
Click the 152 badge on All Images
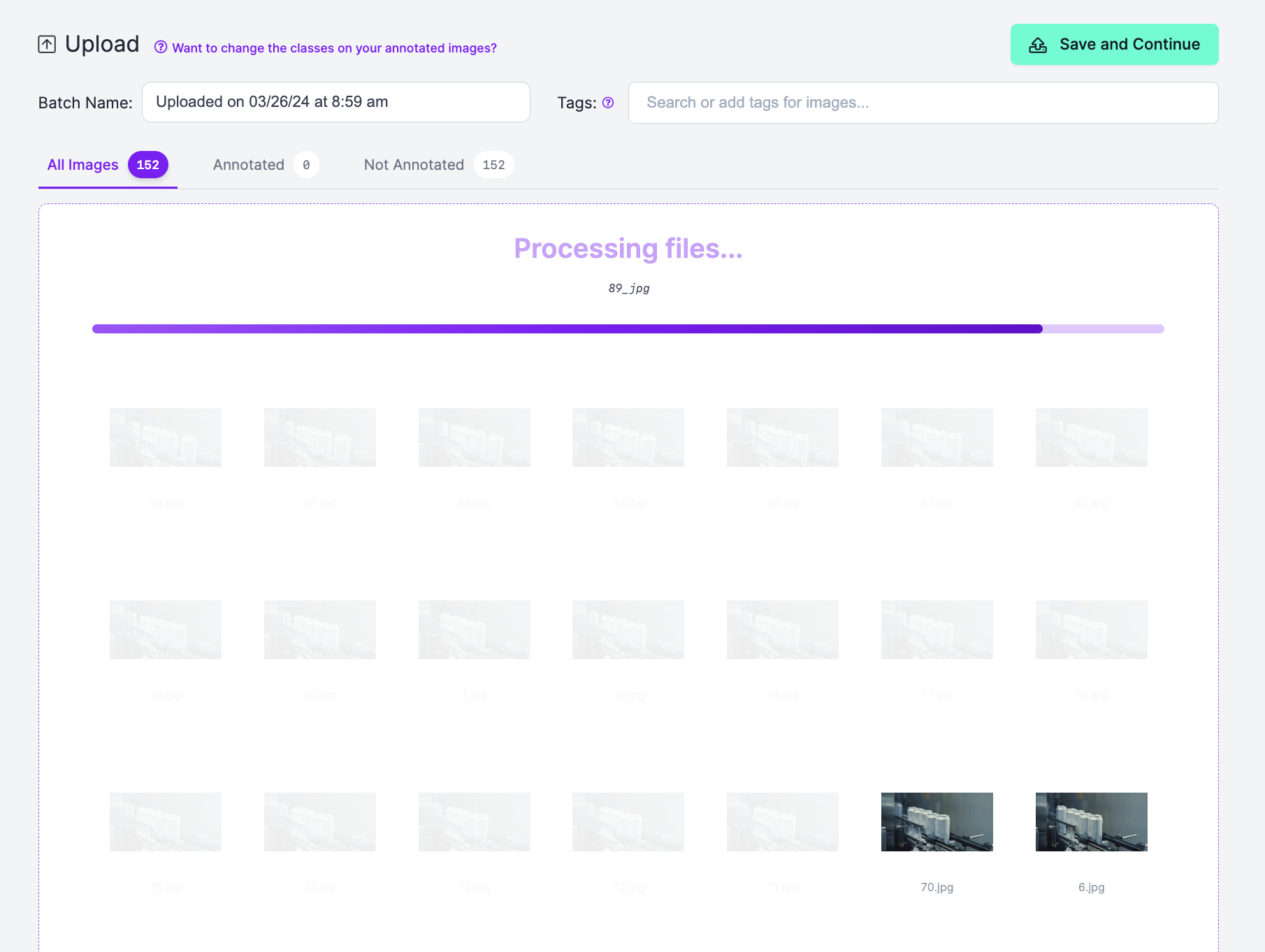pyautogui.click(x=147, y=165)
